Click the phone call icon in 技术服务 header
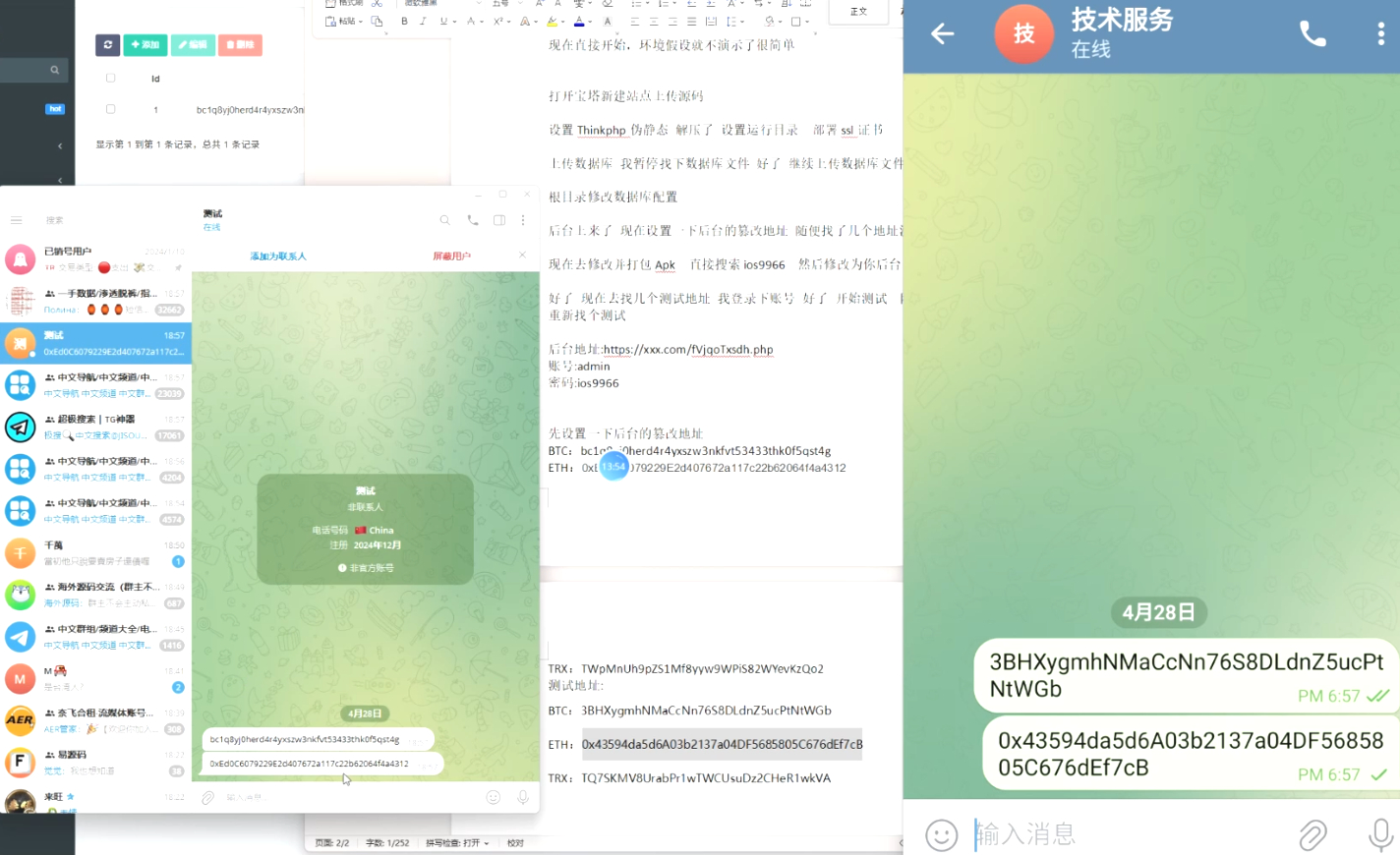Screen dimensions: 1400x855 coord(1312,34)
